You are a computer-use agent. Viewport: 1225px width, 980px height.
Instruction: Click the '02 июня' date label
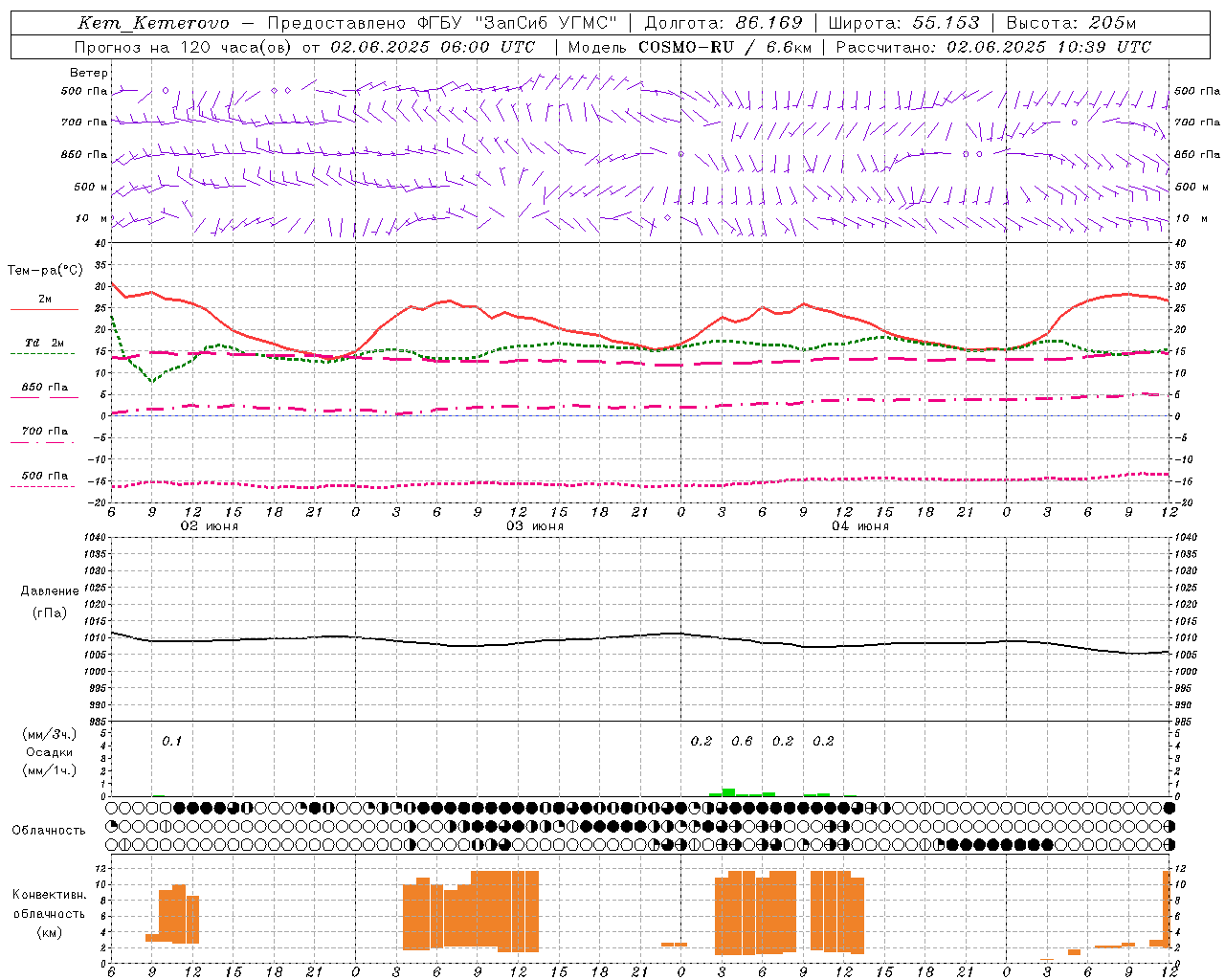pyautogui.click(x=210, y=526)
